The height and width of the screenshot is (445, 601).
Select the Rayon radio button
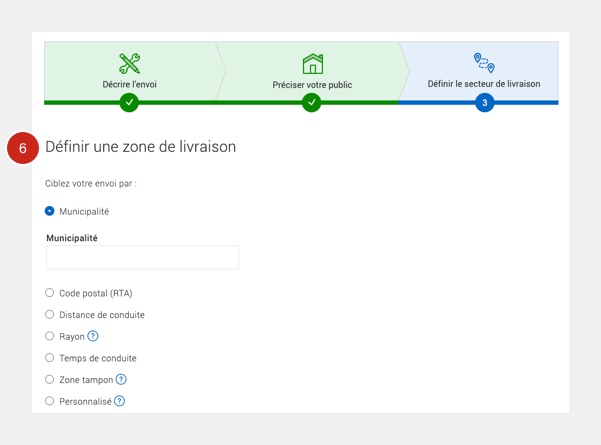click(x=49, y=336)
